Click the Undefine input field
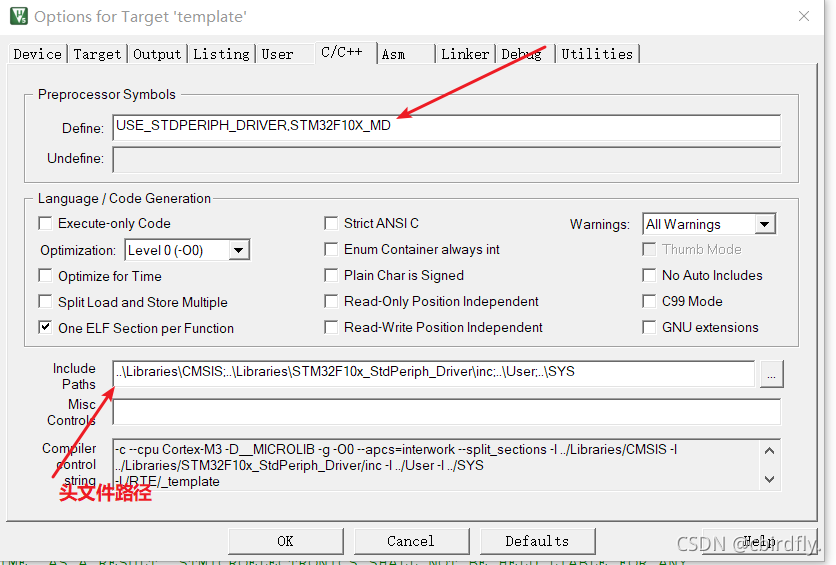This screenshot has height=565, width=836. pyautogui.click(x=446, y=159)
